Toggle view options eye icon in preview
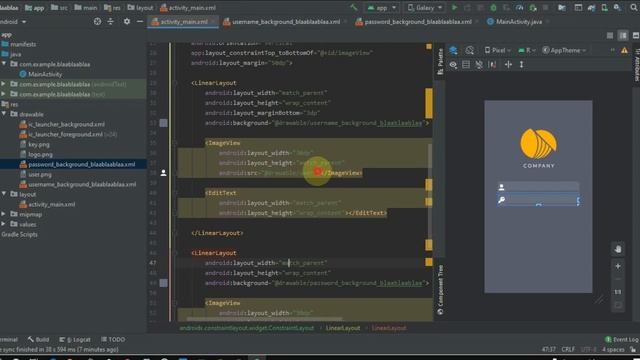Image resolution: width=640 pixels, height=360 pixels. (453, 64)
